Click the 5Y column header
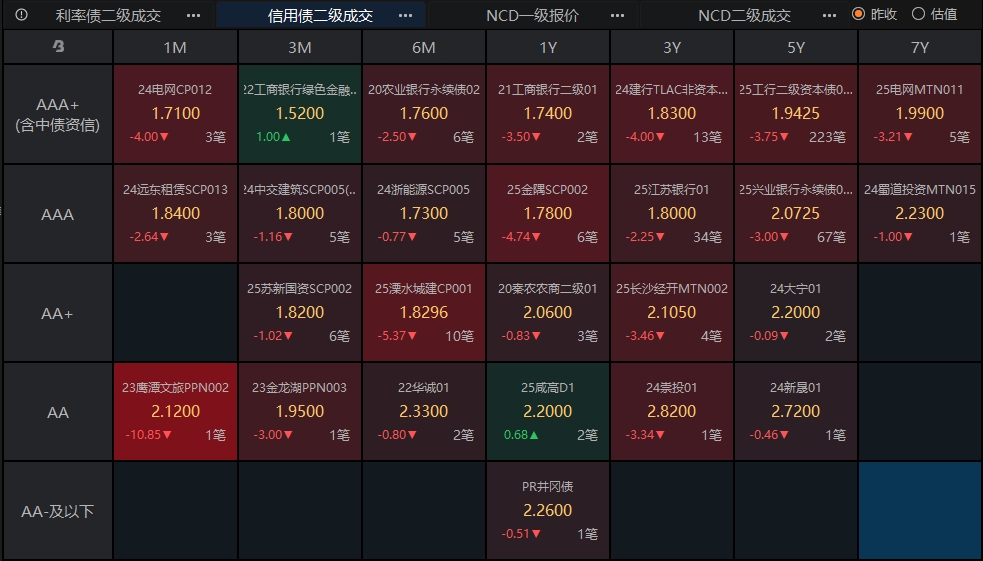The width and height of the screenshot is (983, 561). tap(796, 47)
